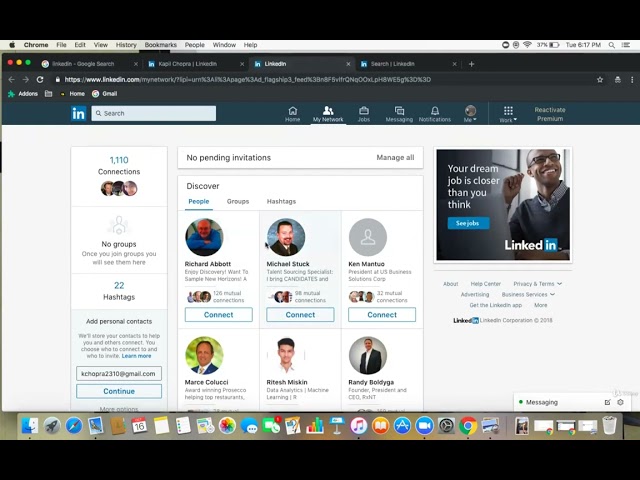Open the 22 Hashtags count
The image size is (640, 480).
(x=119, y=285)
